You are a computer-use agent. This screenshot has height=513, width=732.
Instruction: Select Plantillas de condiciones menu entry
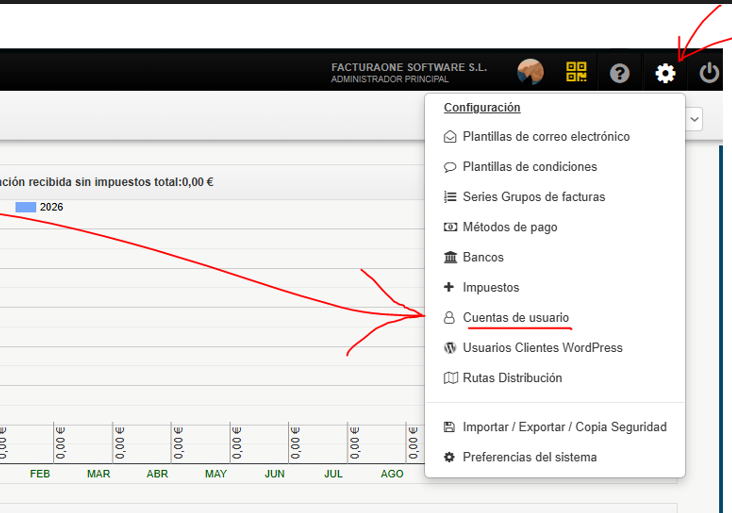click(x=530, y=167)
